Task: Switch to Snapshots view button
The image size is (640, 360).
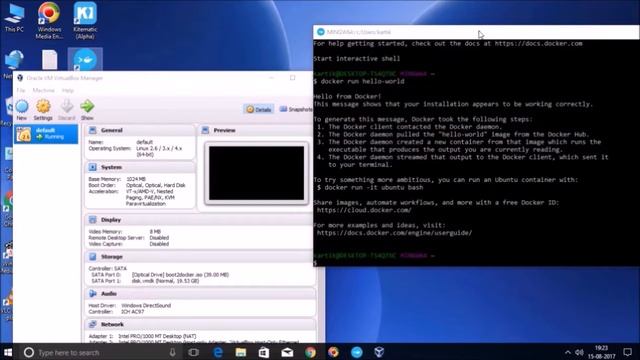Action: coord(296,109)
